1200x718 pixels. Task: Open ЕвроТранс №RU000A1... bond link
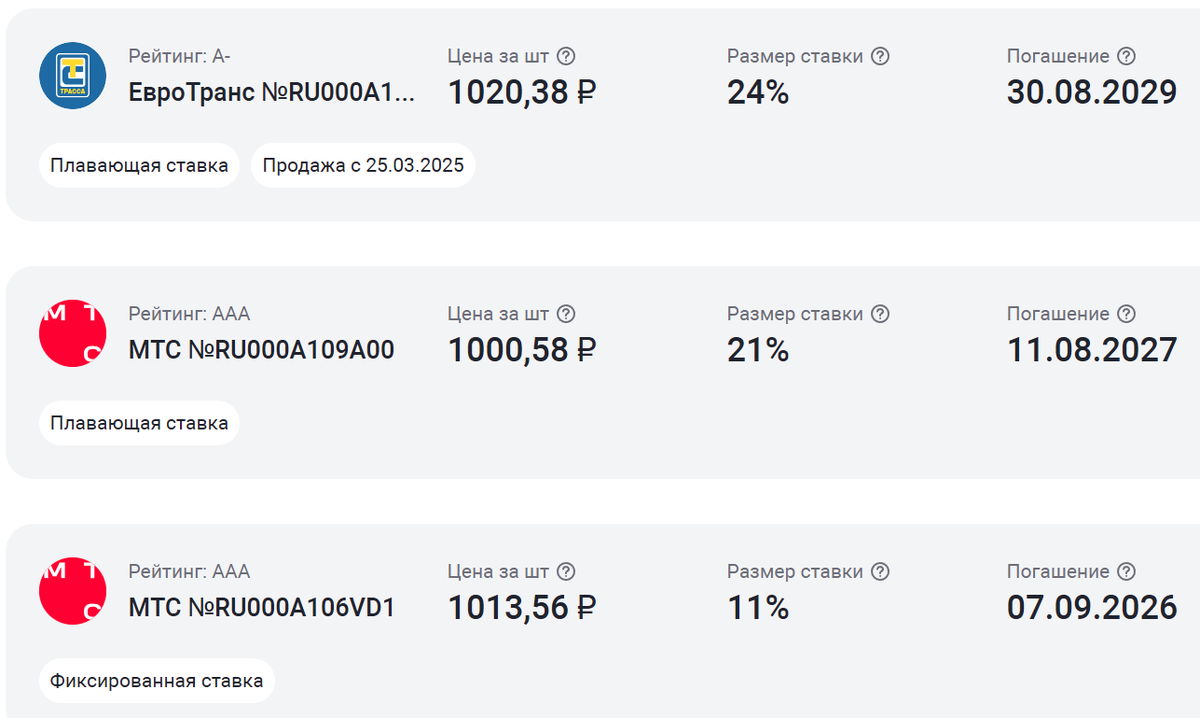click(x=271, y=93)
